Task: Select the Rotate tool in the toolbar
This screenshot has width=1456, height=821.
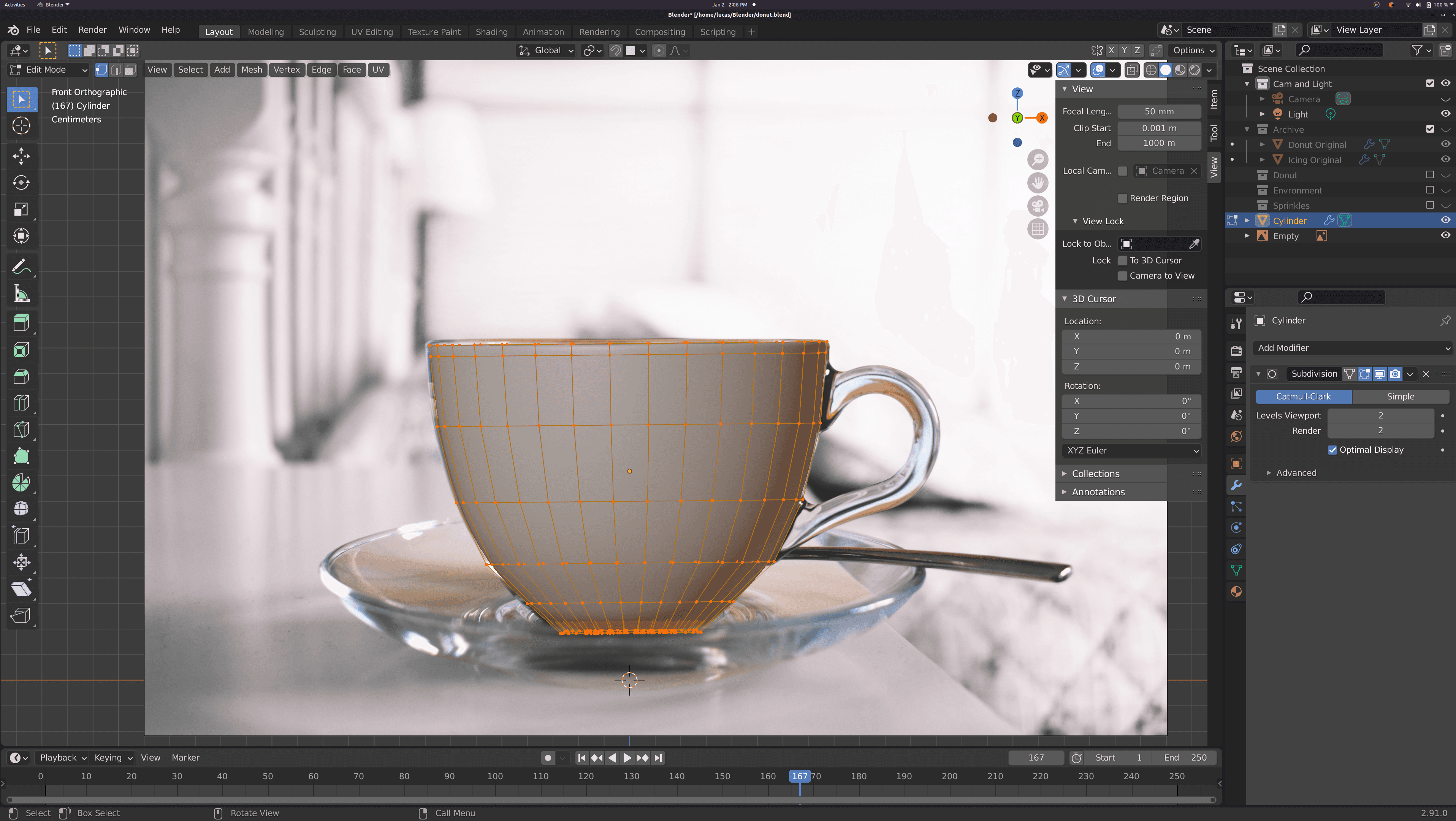Action: [x=21, y=182]
